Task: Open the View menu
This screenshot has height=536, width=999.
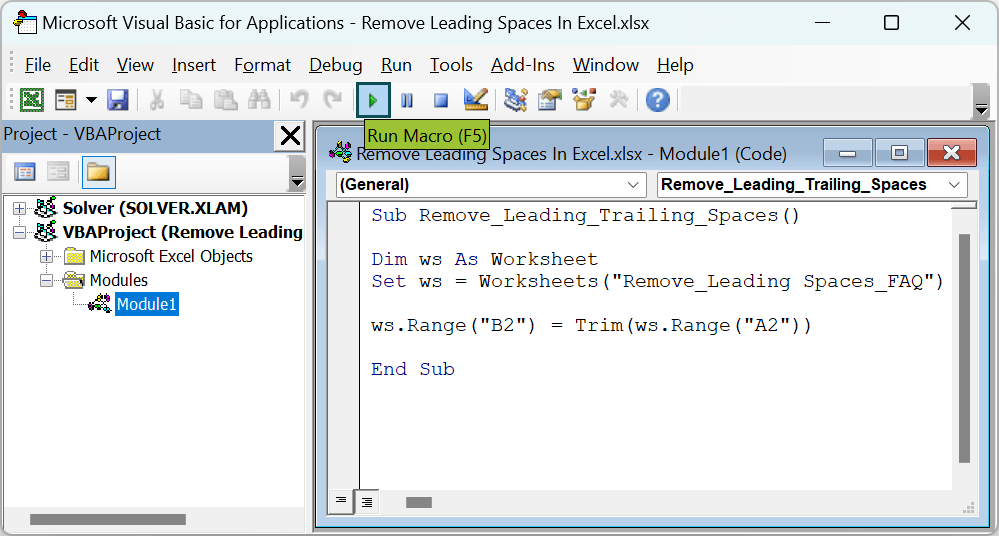Action: [135, 65]
